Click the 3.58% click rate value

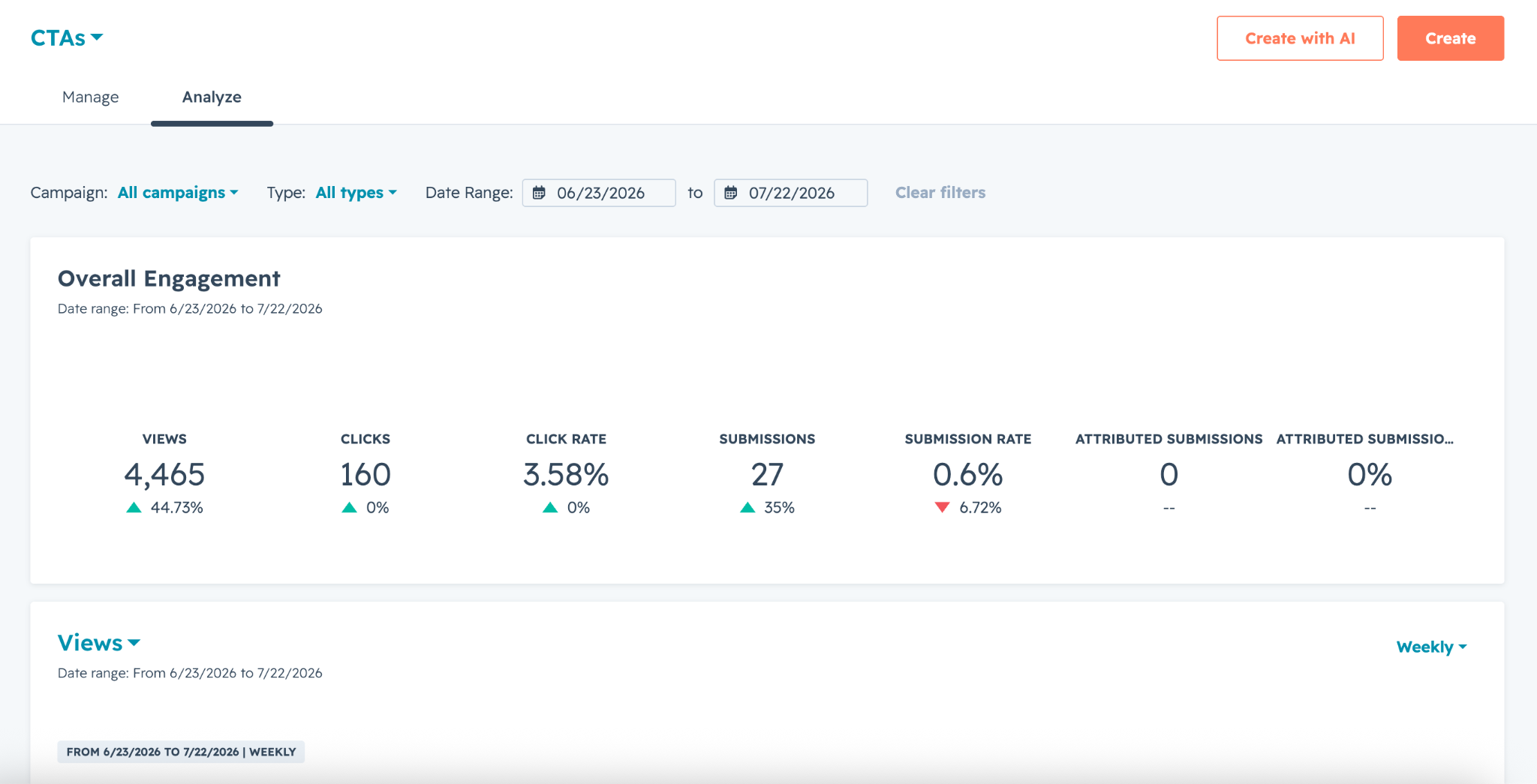click(x=566, y=474)
